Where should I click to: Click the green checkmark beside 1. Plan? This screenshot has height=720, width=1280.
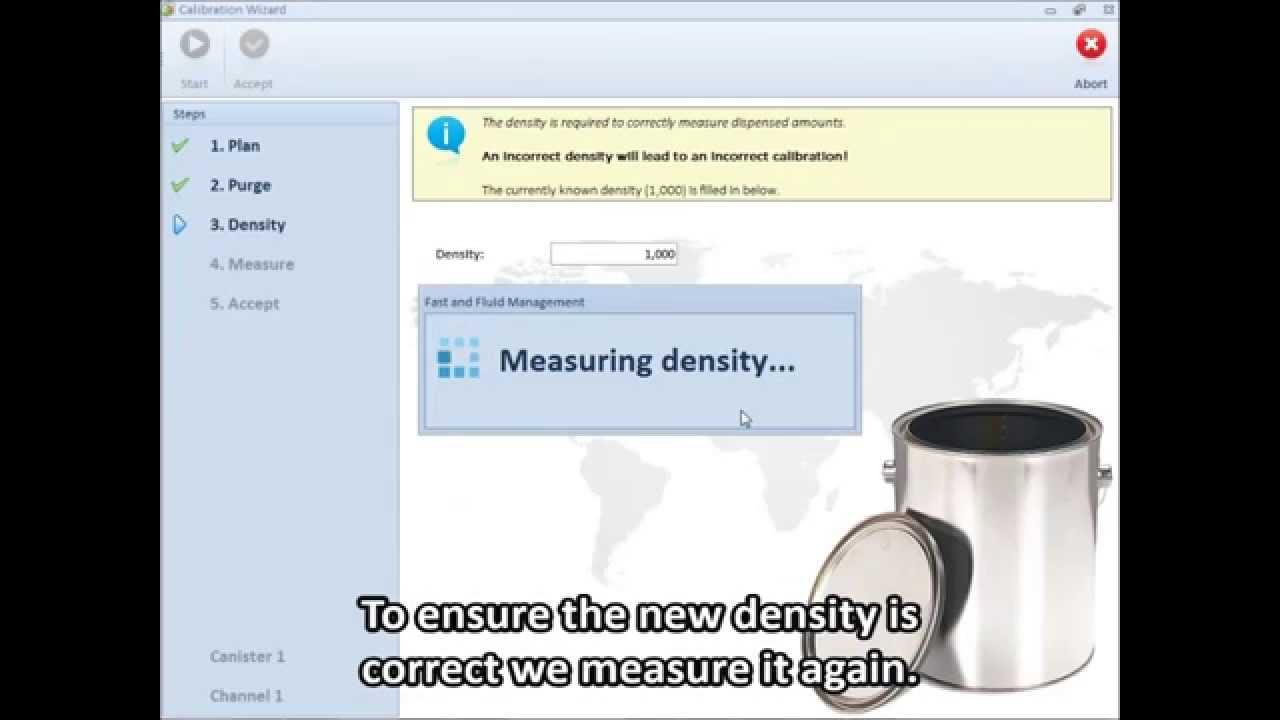180,146
